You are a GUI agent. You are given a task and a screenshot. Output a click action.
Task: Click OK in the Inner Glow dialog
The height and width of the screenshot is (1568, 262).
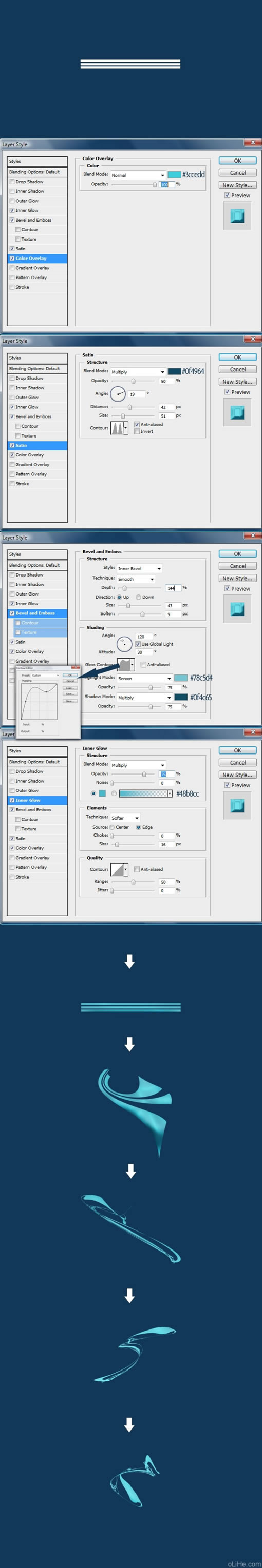pyautogui.click(x=238, y=750)
